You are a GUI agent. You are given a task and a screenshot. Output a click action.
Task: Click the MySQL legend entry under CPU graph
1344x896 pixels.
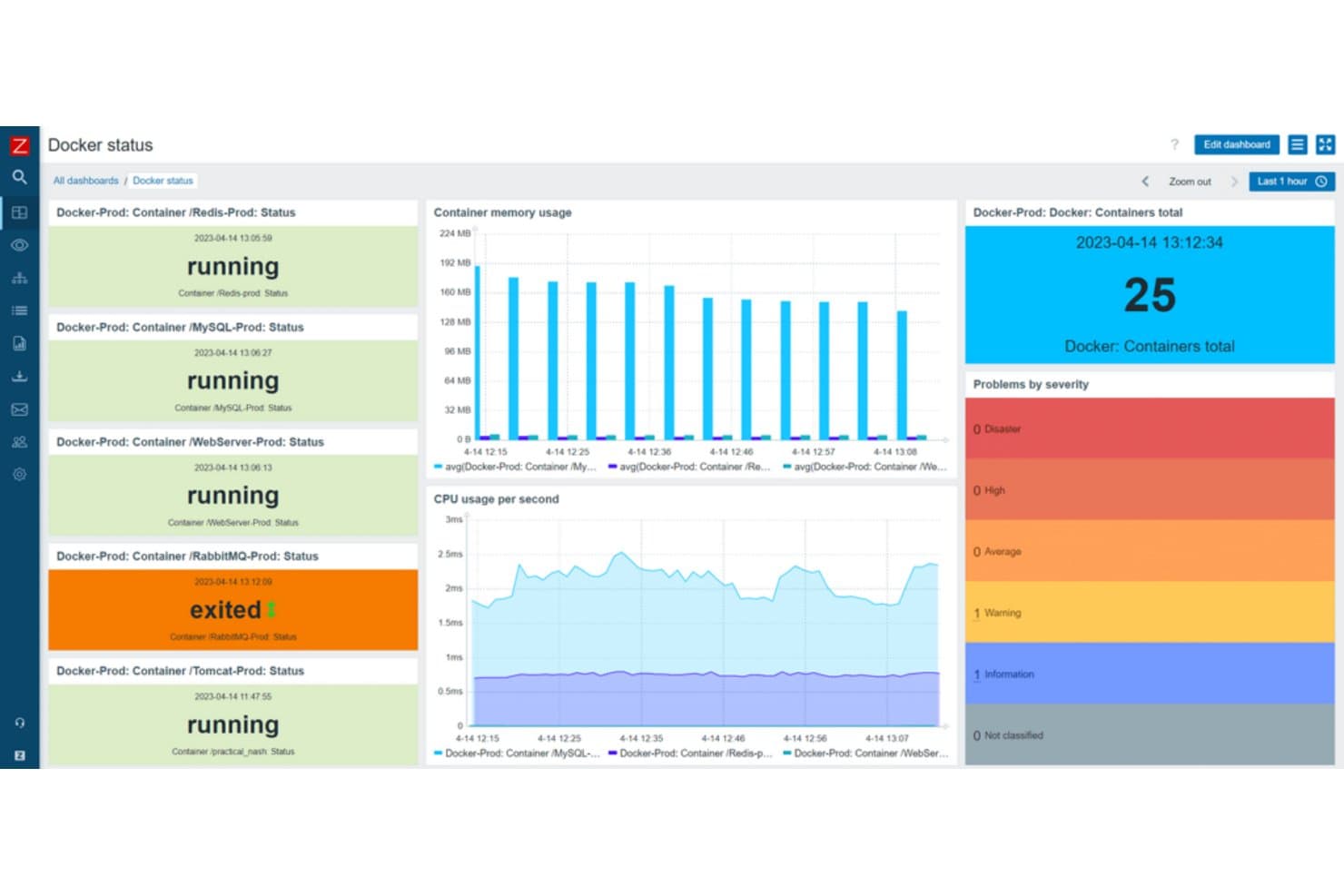(x=517, y=753)
